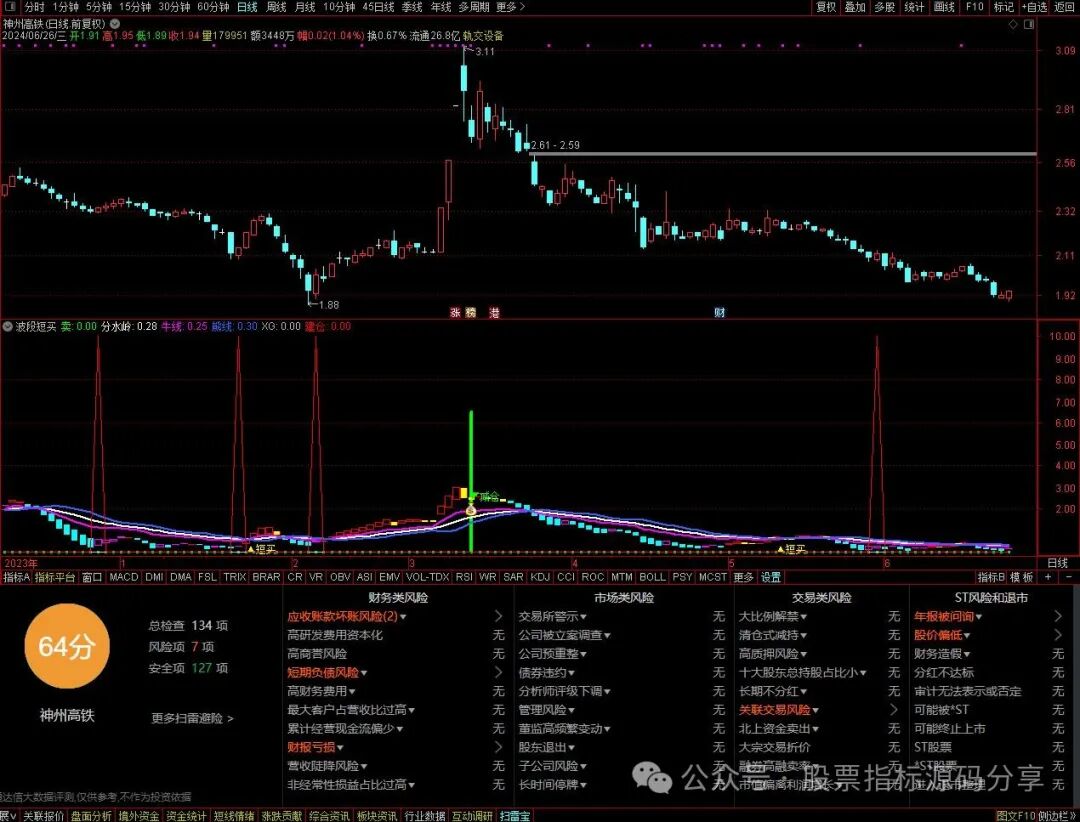This screenshot has height=822, width=1080.
Task: Expand 公司被立案调查 dropdown
Action: [607, 635]
